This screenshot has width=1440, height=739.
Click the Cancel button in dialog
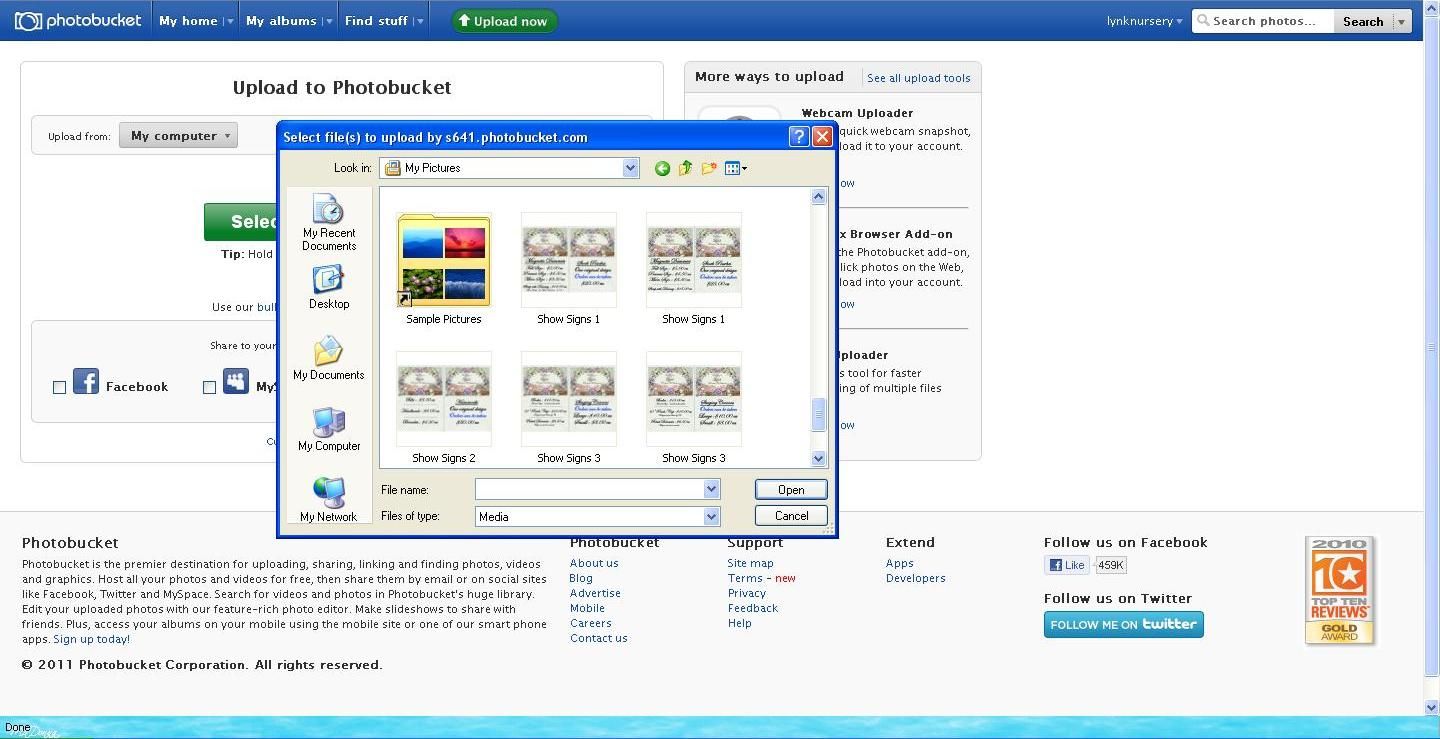(x=791, y=516)
